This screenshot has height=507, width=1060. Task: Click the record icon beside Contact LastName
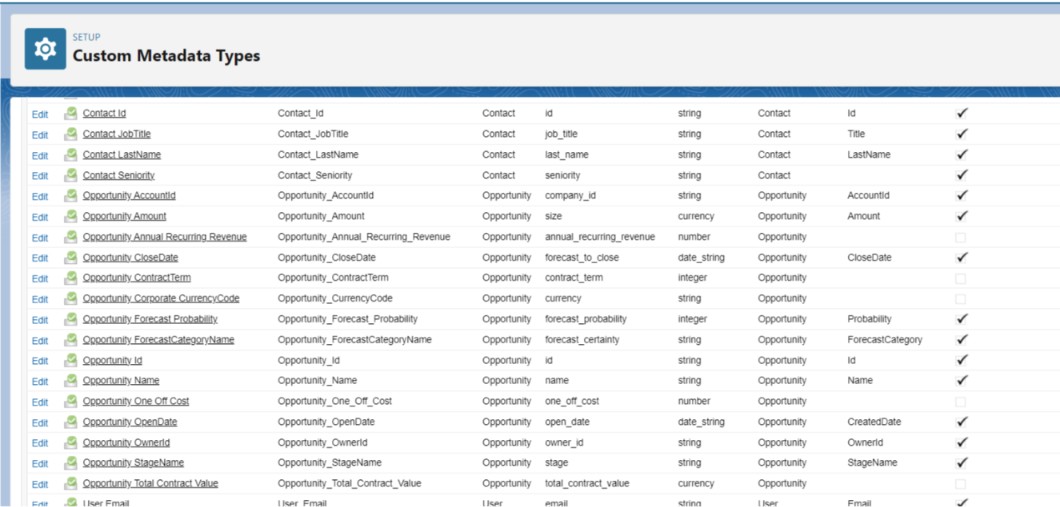pos(71,154)
